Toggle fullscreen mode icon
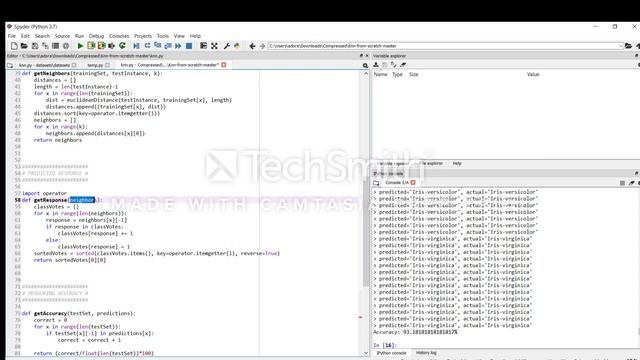Viewport: 640px width, 360px height. coord(214,46)
